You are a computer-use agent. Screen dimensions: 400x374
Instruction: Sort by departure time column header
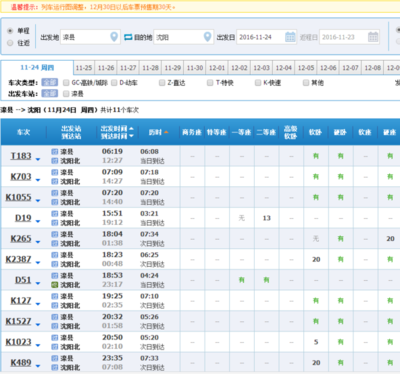click(x=117, y=128)
